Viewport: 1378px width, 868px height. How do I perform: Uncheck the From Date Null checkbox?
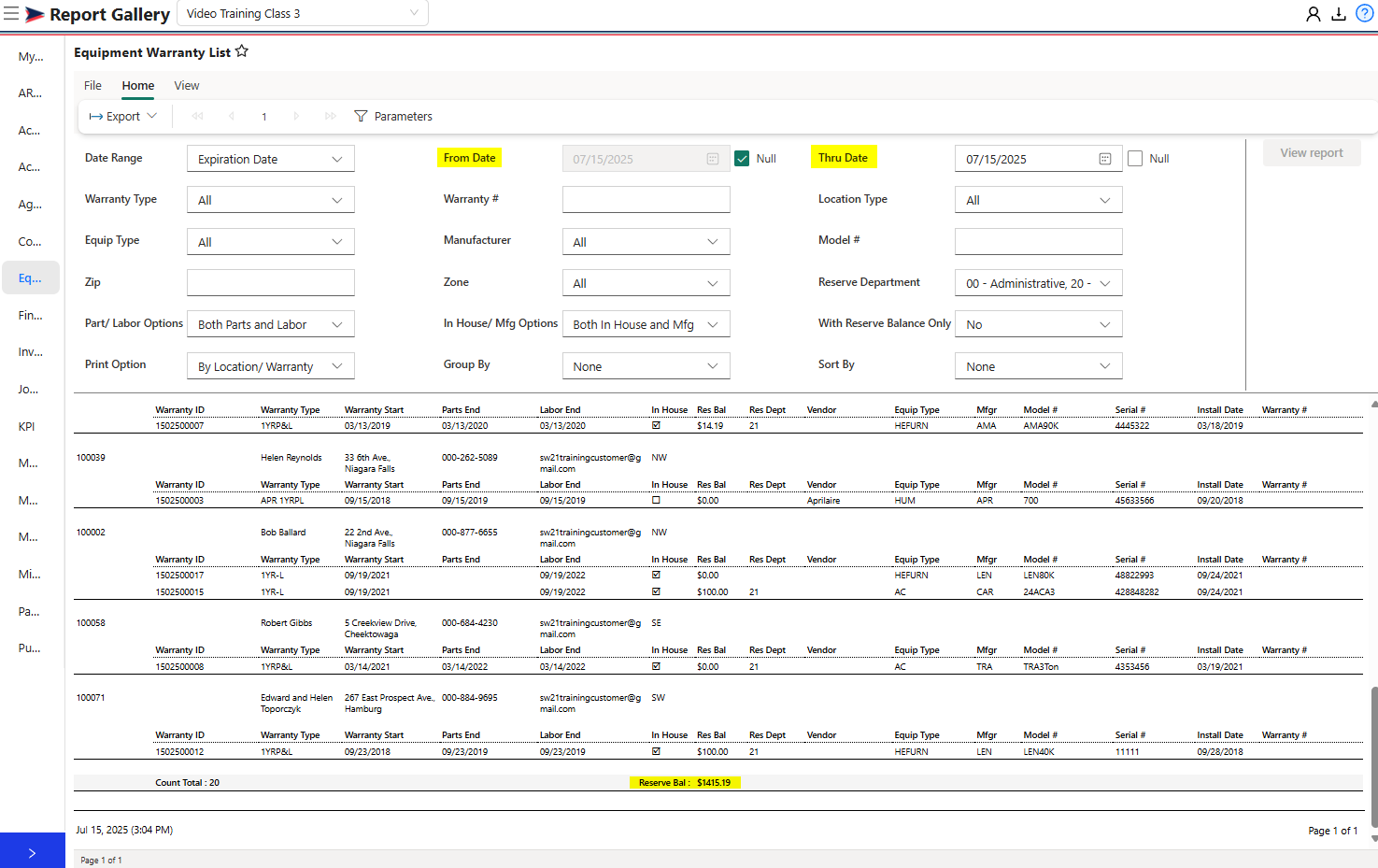pos(742,159)
